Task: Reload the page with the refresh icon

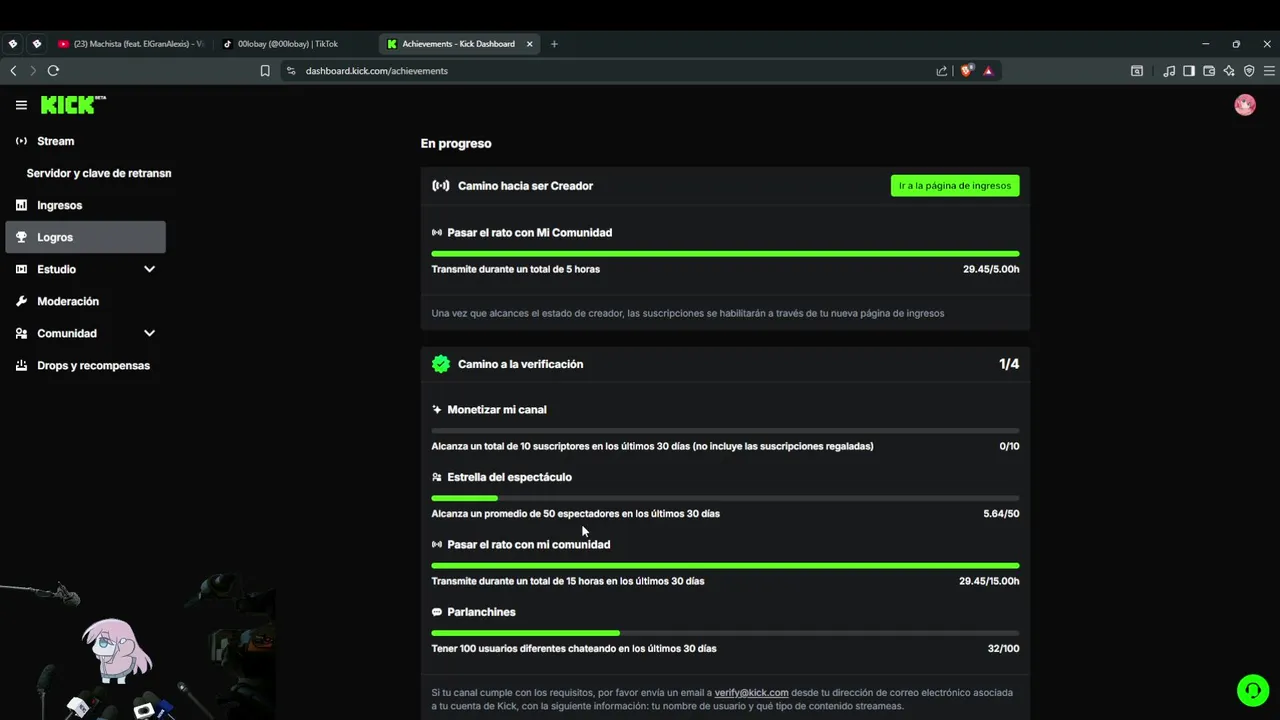Action: click(x=53, y=71)
